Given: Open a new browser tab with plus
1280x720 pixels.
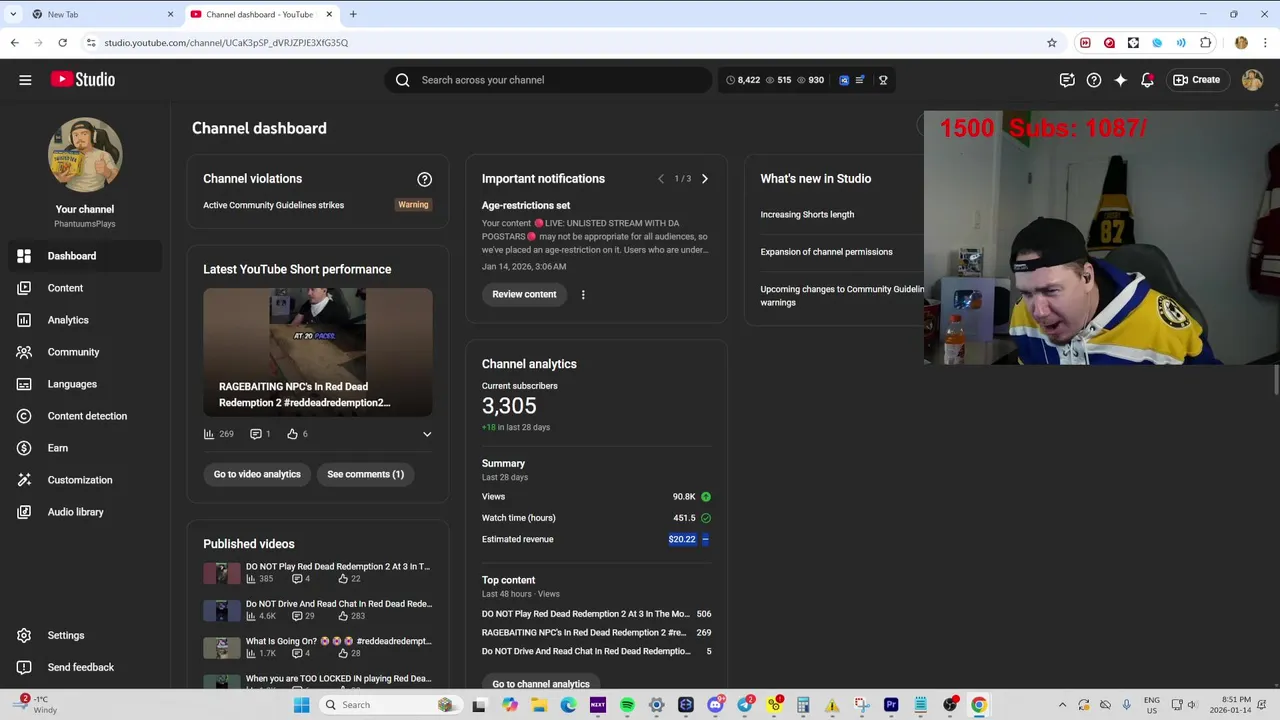Looking at the screenshot, I should point(353,14).
